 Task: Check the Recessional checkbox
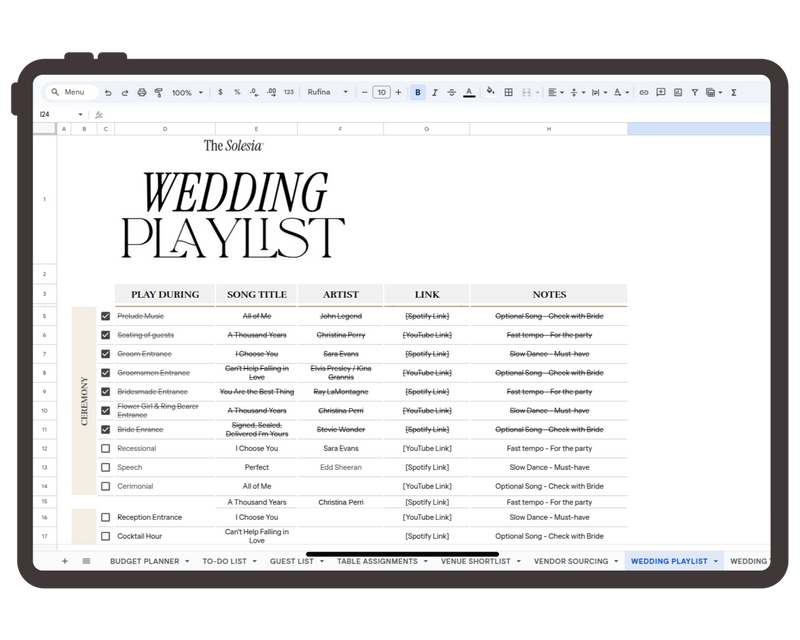coord(105,449)
